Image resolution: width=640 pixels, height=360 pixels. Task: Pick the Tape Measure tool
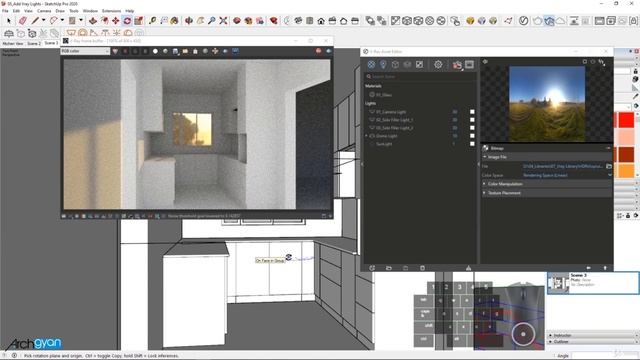tap(152, 20)
